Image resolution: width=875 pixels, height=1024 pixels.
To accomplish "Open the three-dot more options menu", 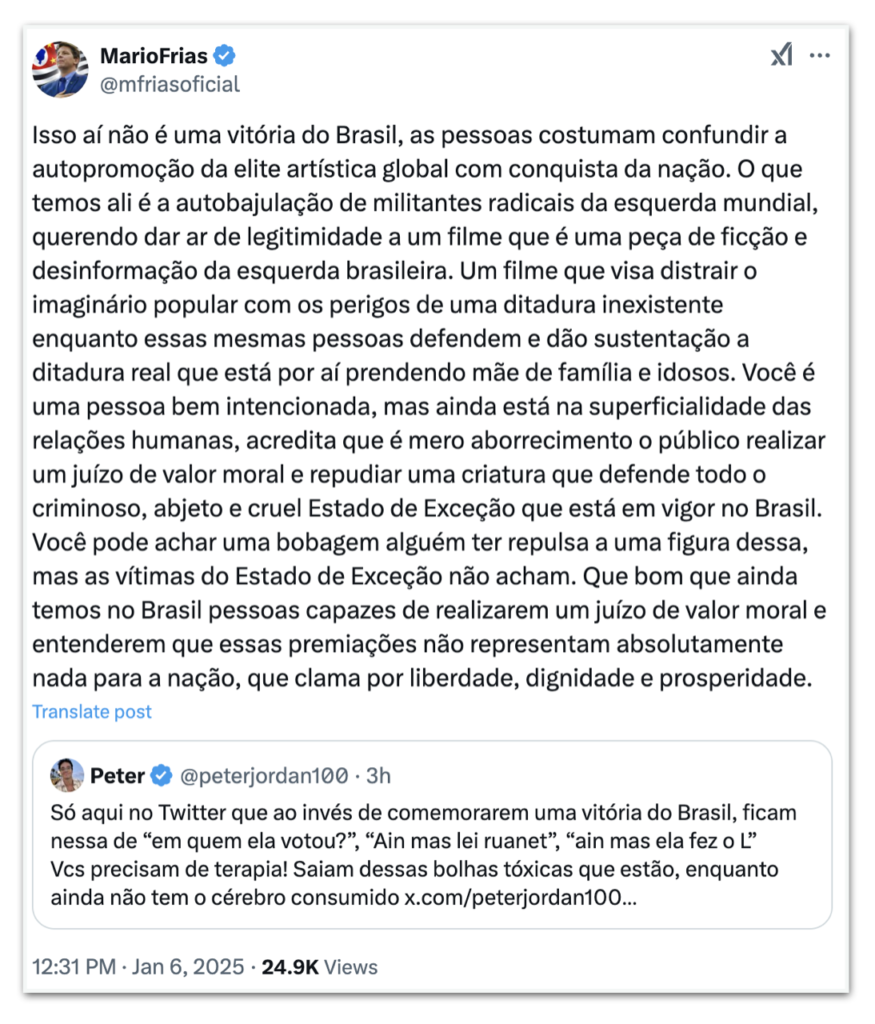I will pos(820,56).
